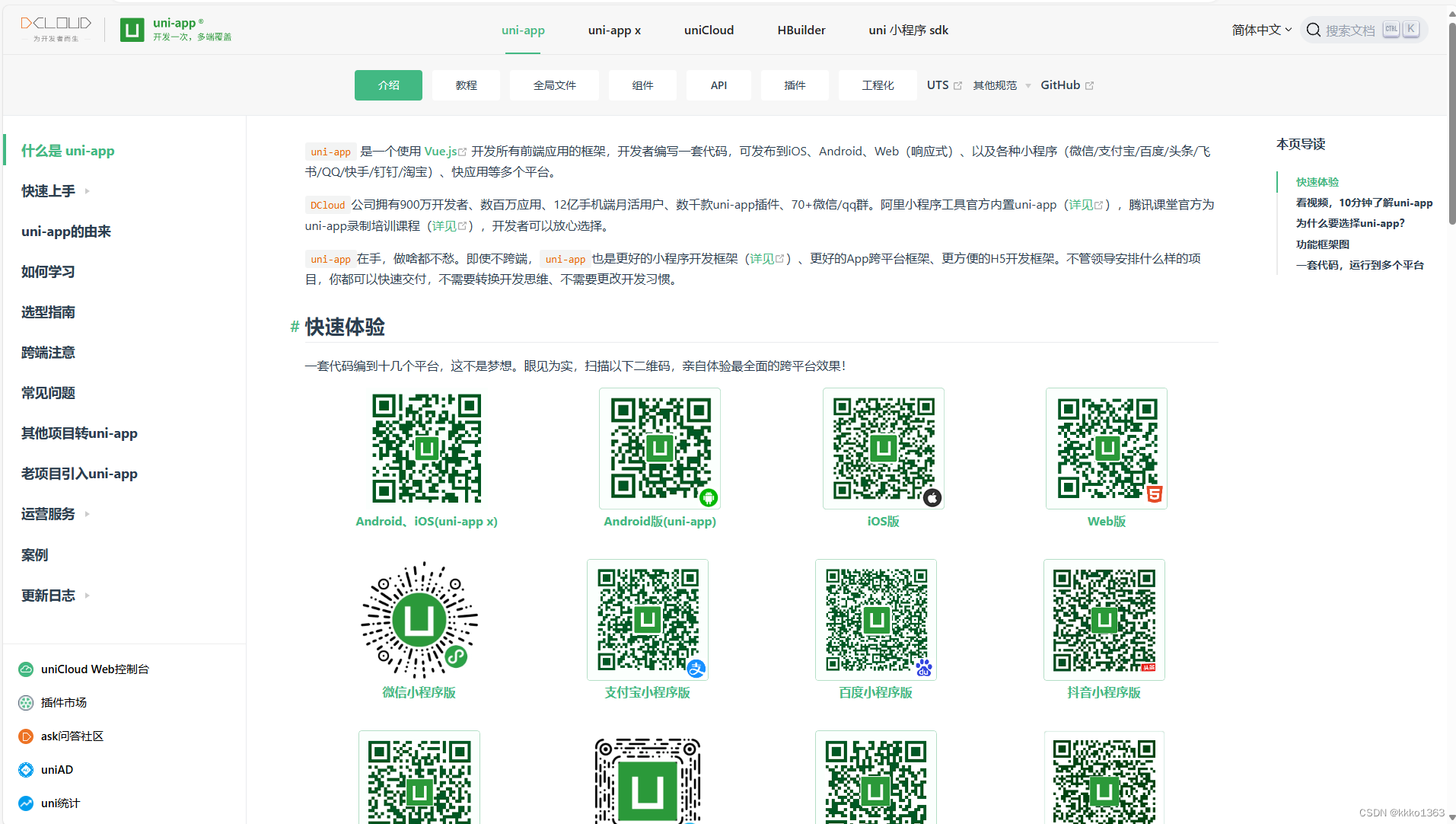This screenshot has width=1456, height=824.
Task: Open 跨端注意 sidebar item
Action: click(48, 353)
